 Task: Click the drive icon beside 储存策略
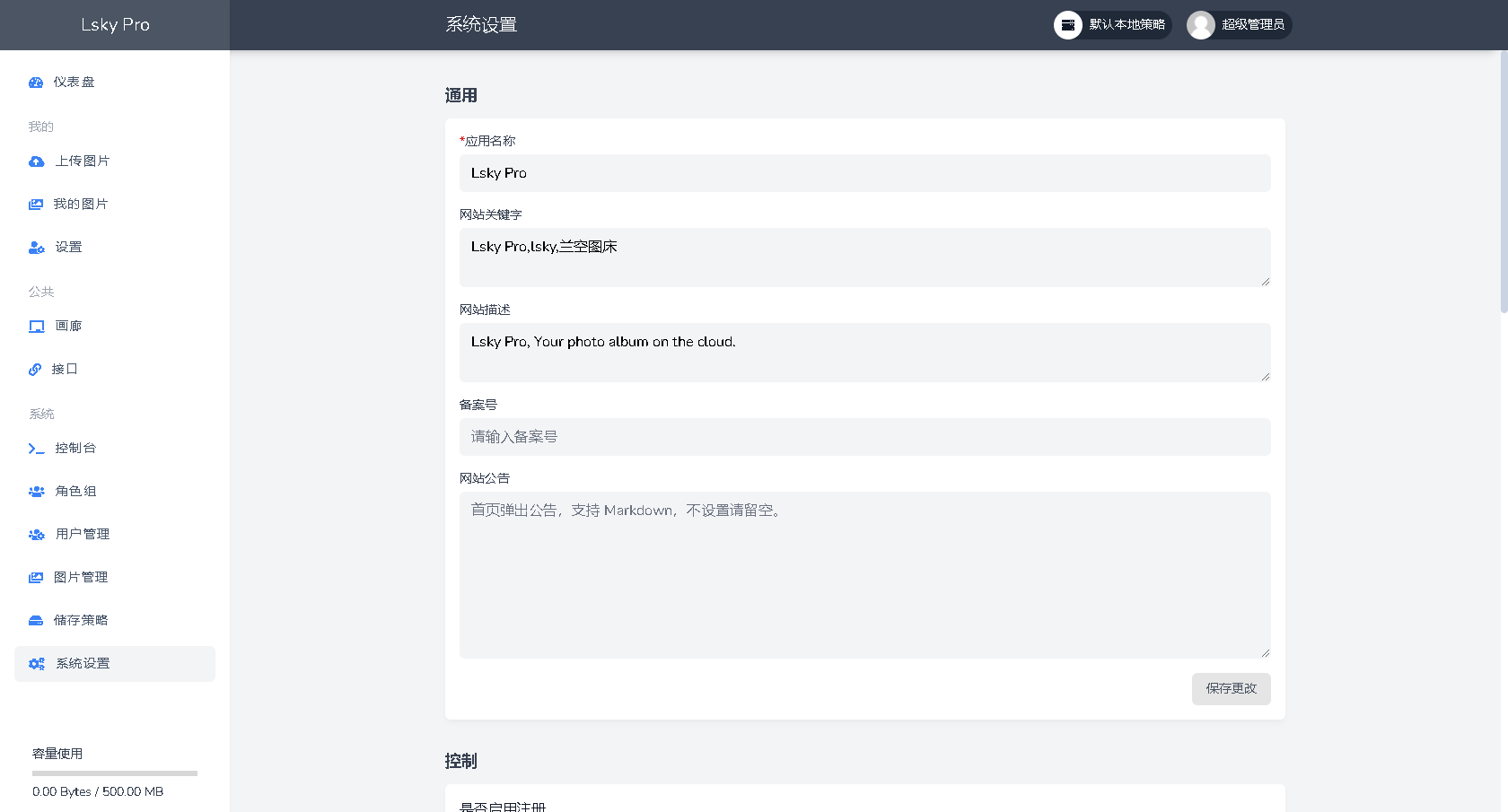pyautogui.click(x=36, y=621)
